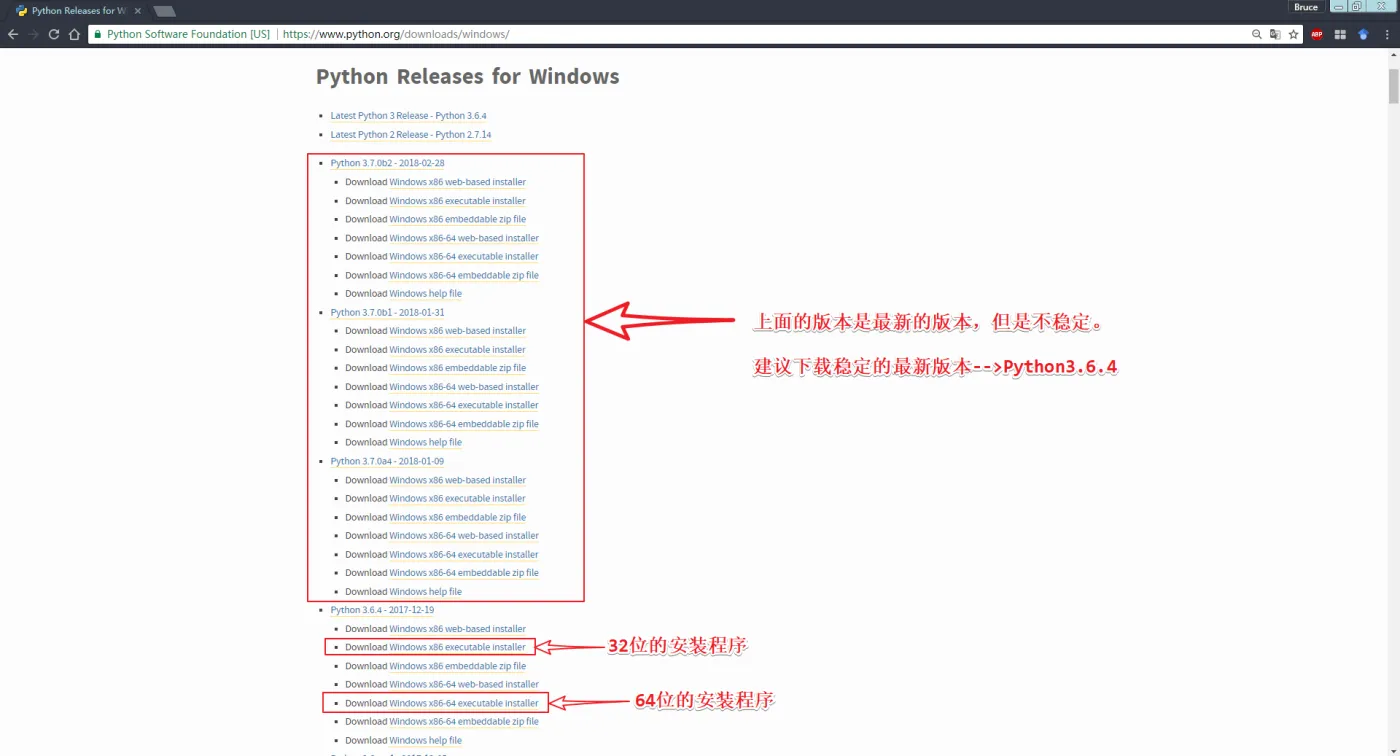The image size is (1400, 756).
Task: Download 3.7.0a4 Windows x86 executable installer
Action: [x=457, y=498]
